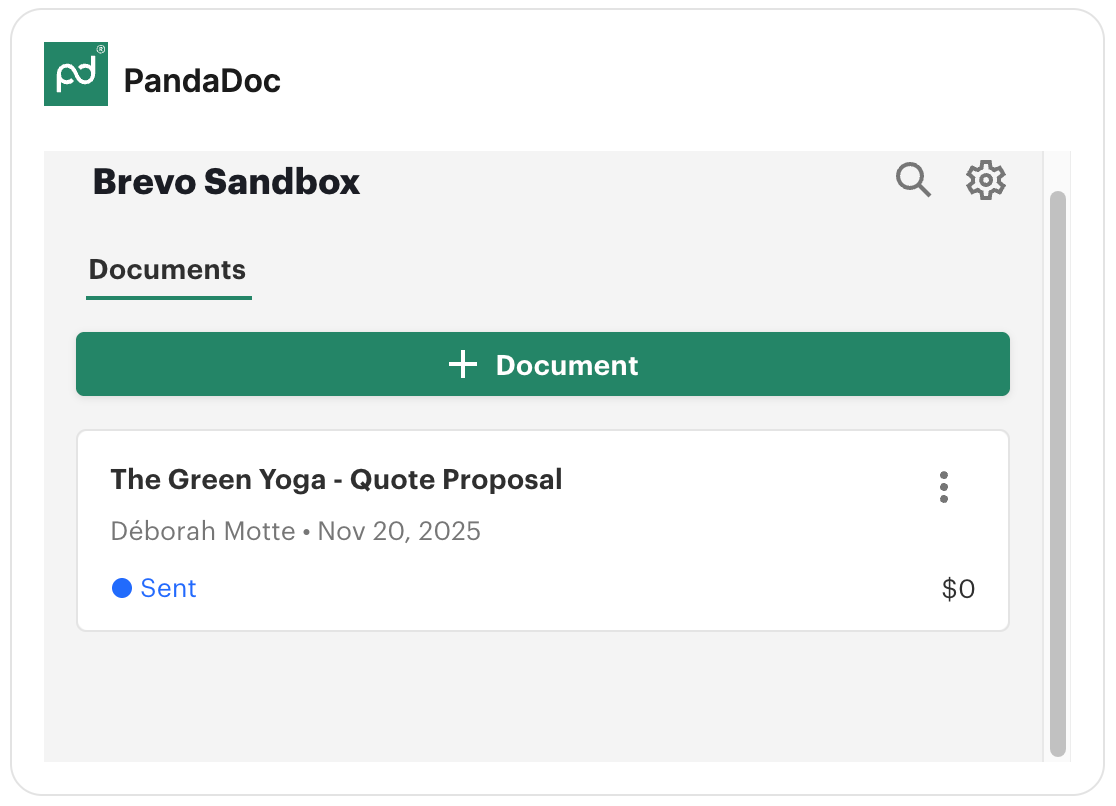
Task: Click the gear icon to configure the sandbox
Action: tap(986, 180)
